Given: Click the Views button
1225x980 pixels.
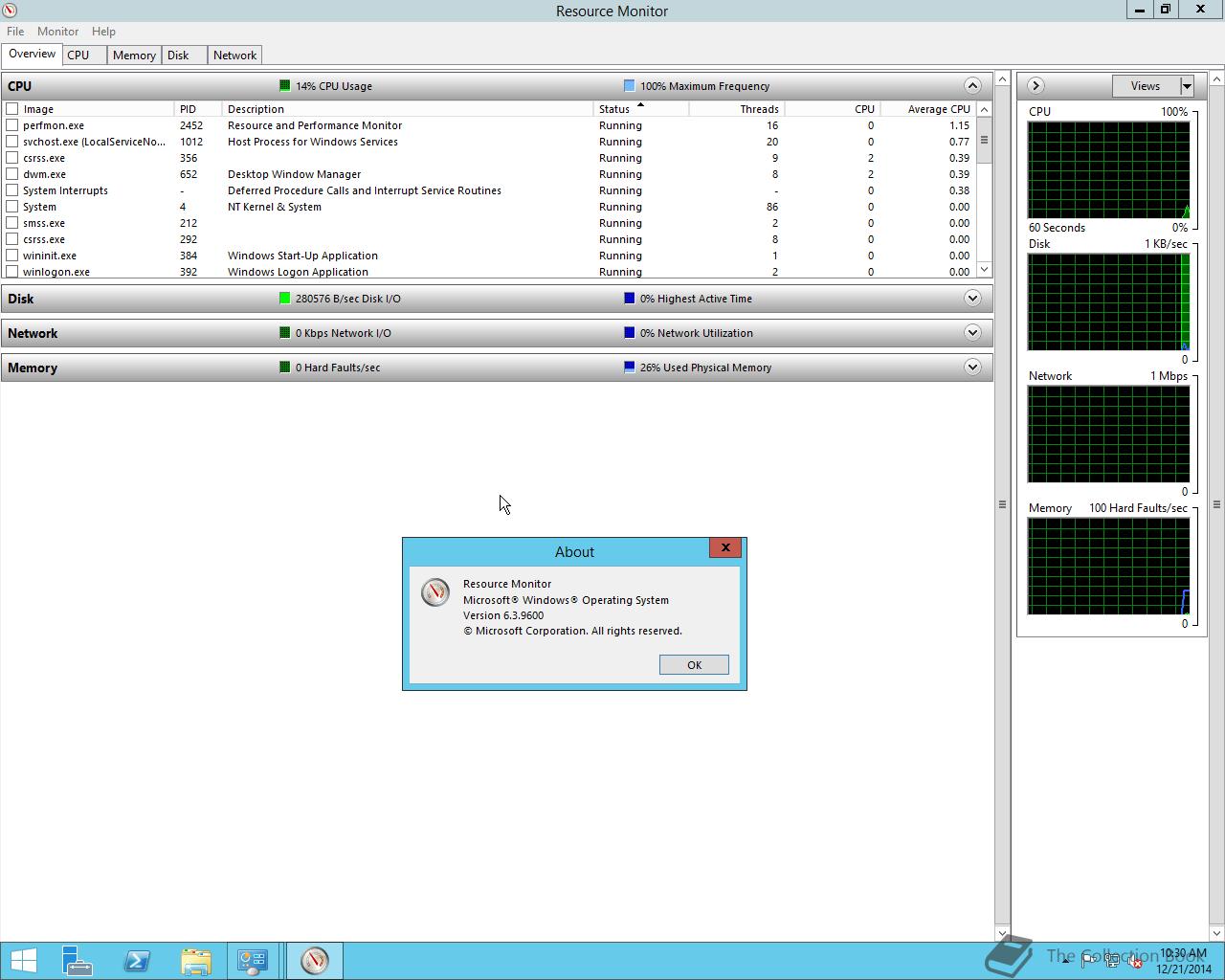Looking at the screenshot, I should click(x=1146, y=86).
